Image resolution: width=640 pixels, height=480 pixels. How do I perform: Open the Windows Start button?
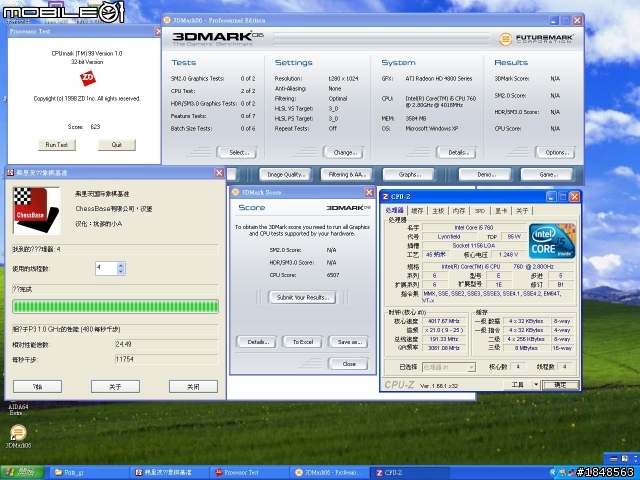pos(21,473)
